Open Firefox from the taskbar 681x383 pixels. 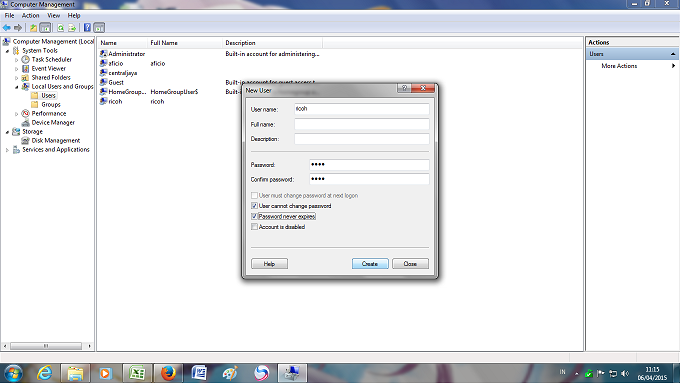click(168, 373)
